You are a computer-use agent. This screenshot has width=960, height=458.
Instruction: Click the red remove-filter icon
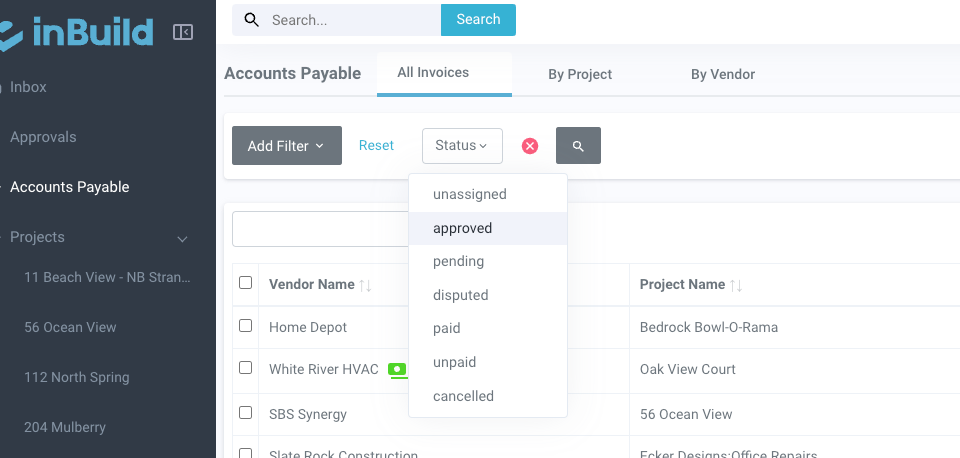coord(530,146)
